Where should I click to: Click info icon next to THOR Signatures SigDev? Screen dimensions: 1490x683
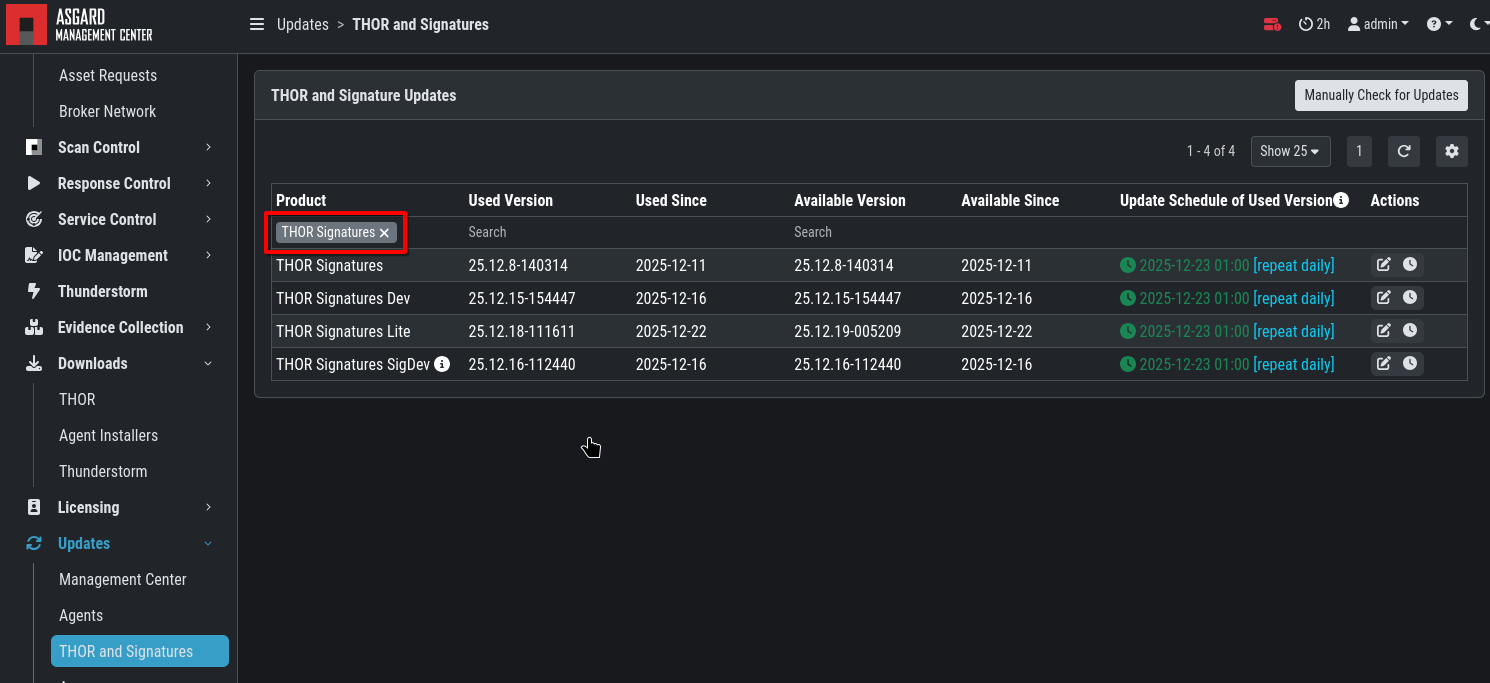442,364
